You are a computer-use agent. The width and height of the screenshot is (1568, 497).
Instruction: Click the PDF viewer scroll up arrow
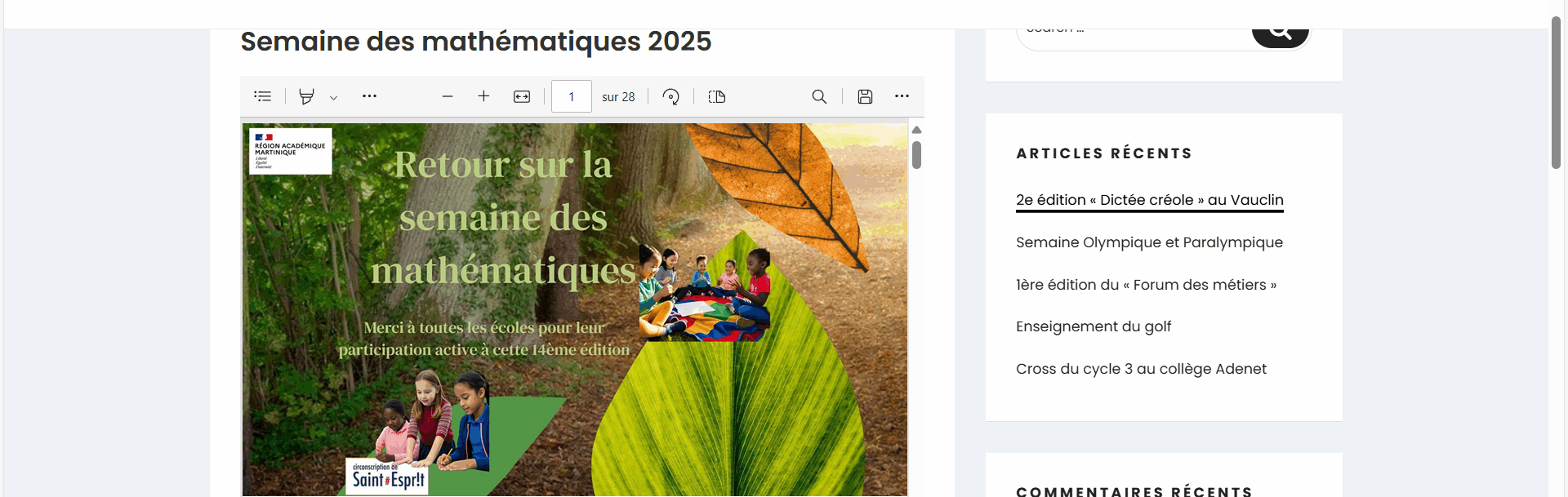(917, 130)
